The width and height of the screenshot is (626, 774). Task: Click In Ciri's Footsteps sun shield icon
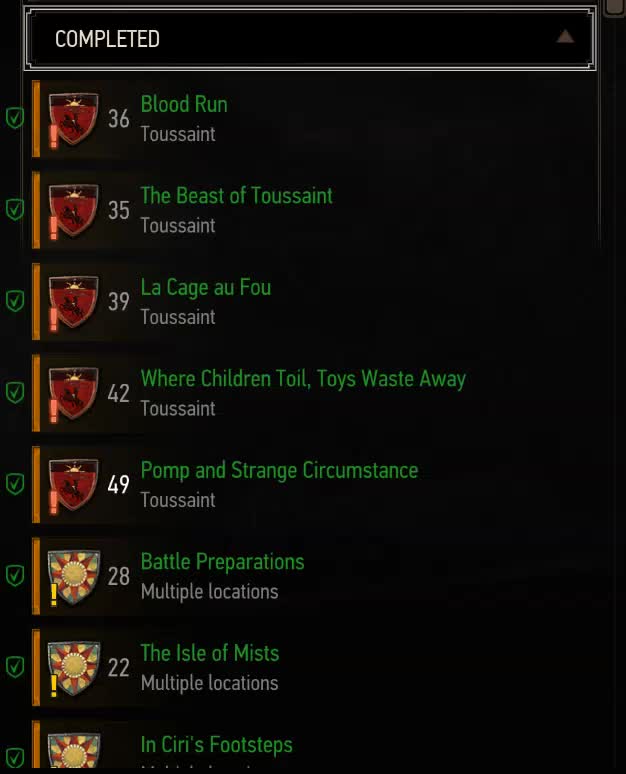click(73, 750)
